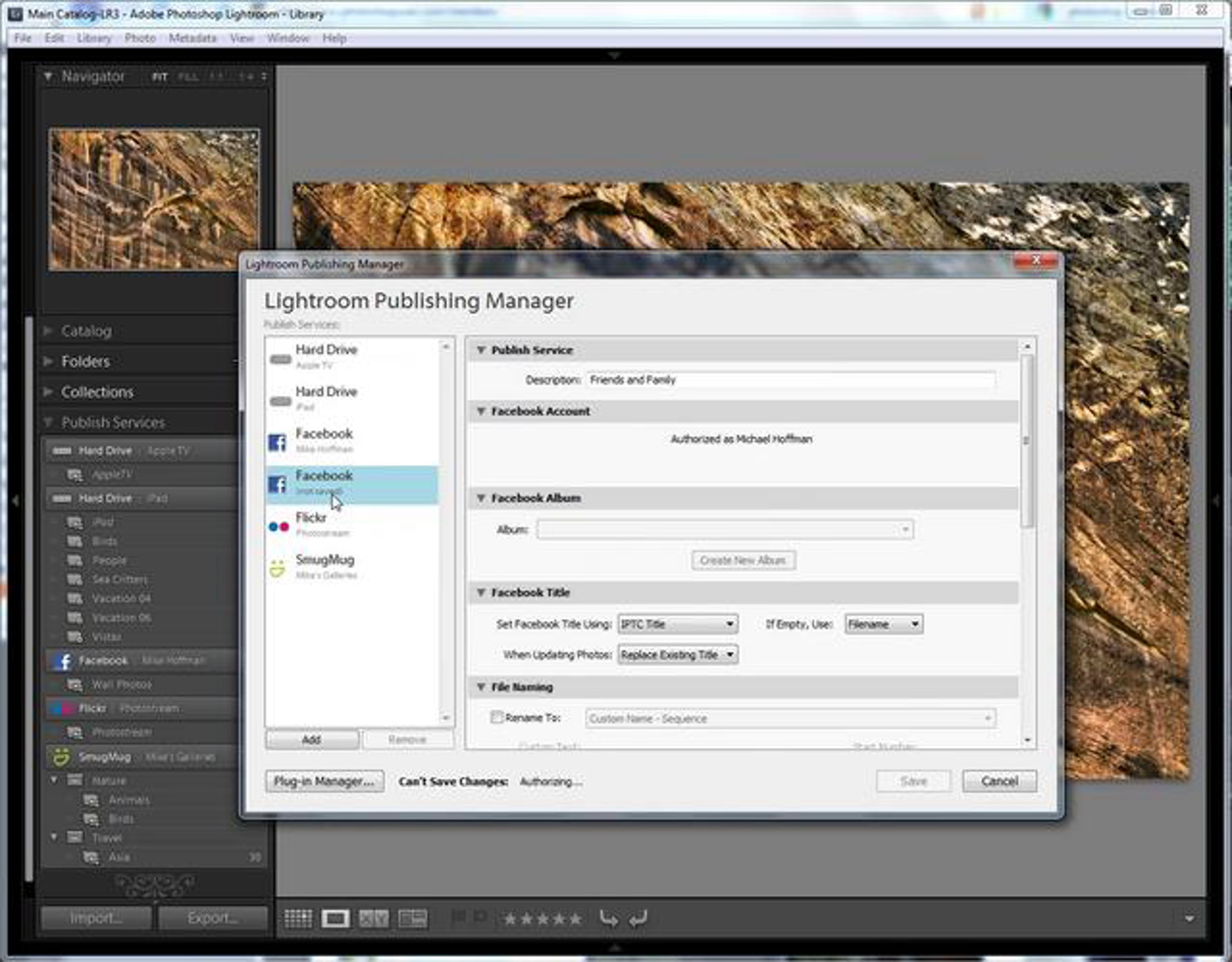Open the Album dropdown

tap(725, 529)
